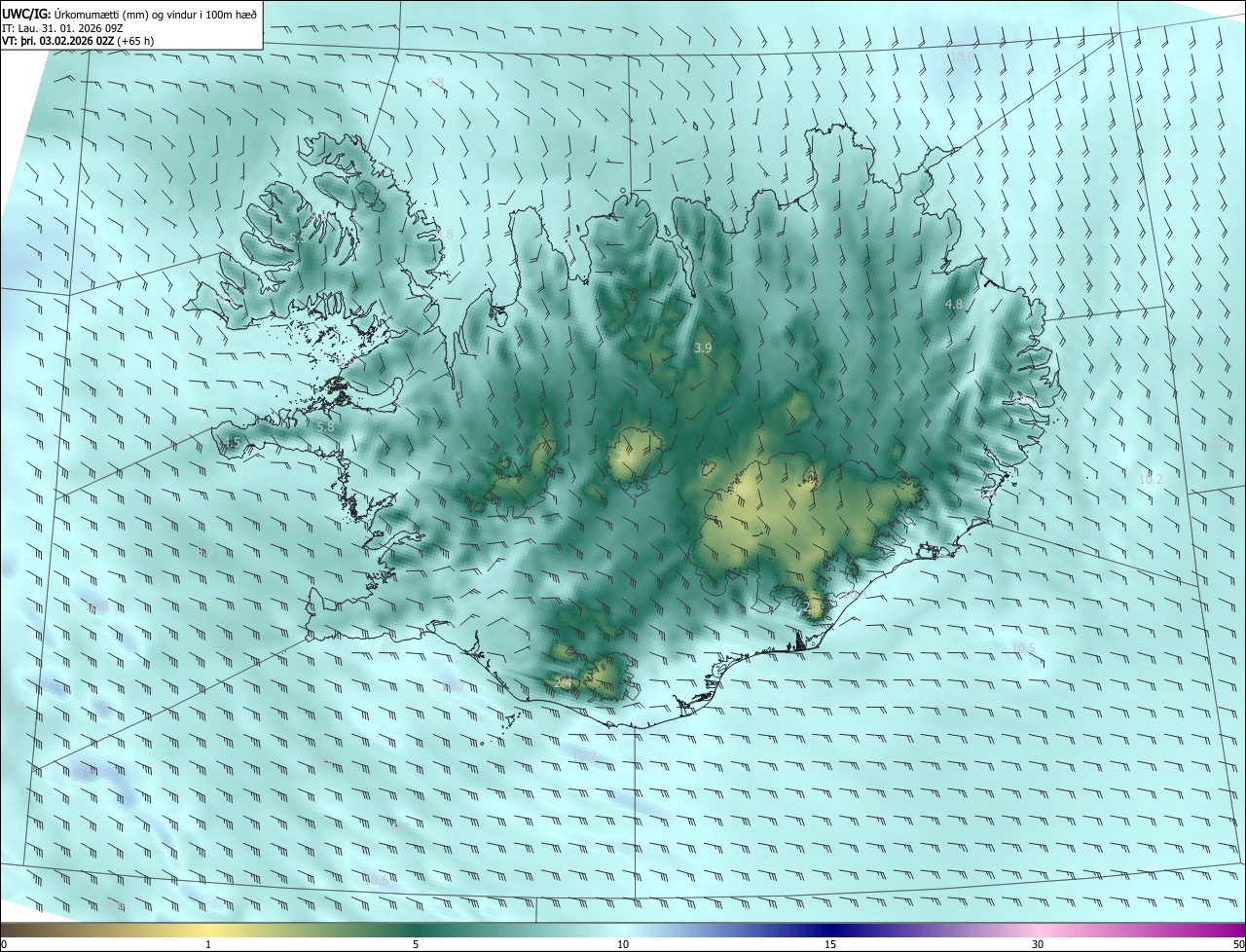Click the color scale tick label 30
This screenshot has height=952, width=1246.
tap(1038, 944)
